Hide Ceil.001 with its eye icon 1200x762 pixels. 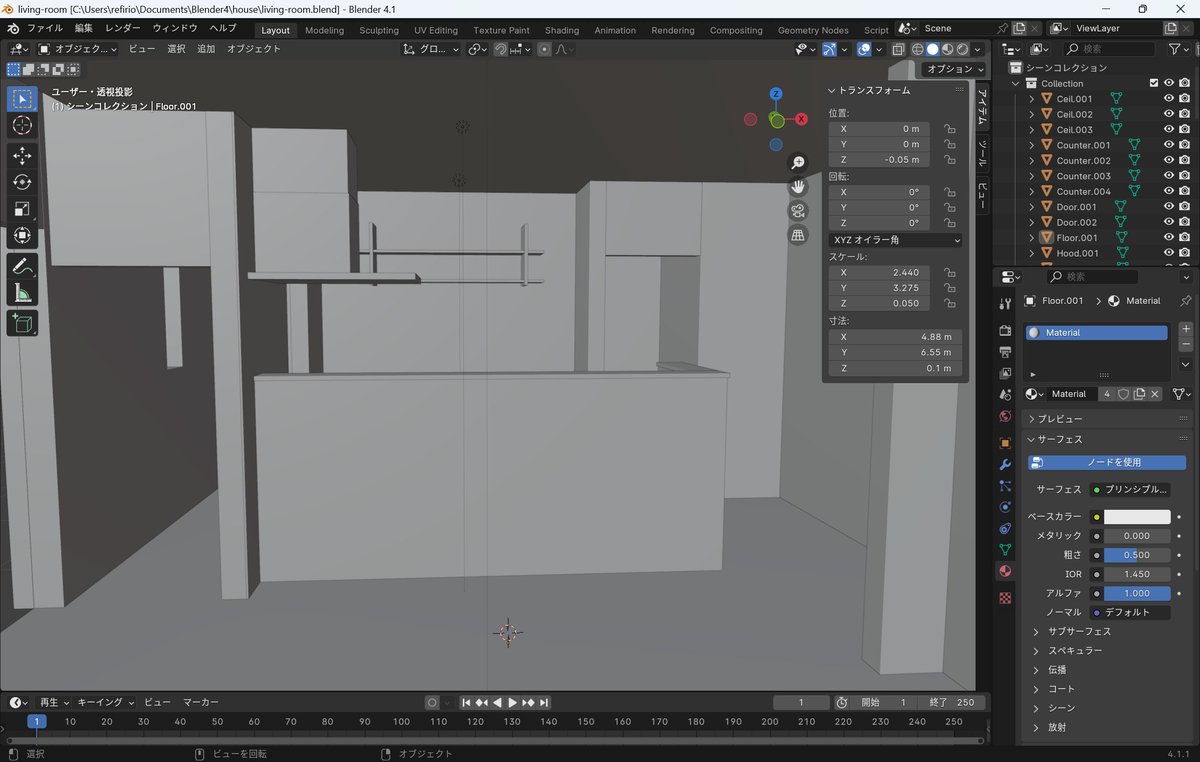[x=1168, y=99]
